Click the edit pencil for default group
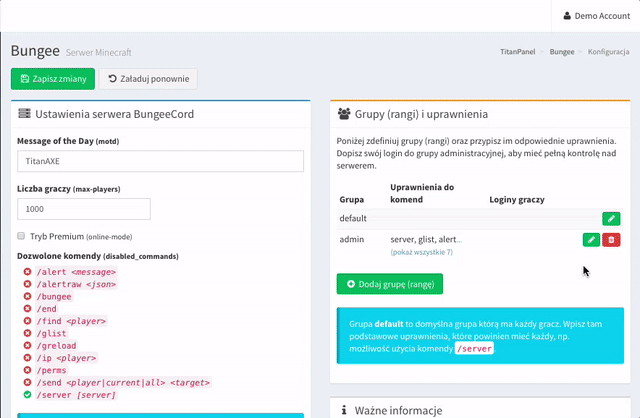The width and height of the screenshot is (640, 418). tap(611, 218)
